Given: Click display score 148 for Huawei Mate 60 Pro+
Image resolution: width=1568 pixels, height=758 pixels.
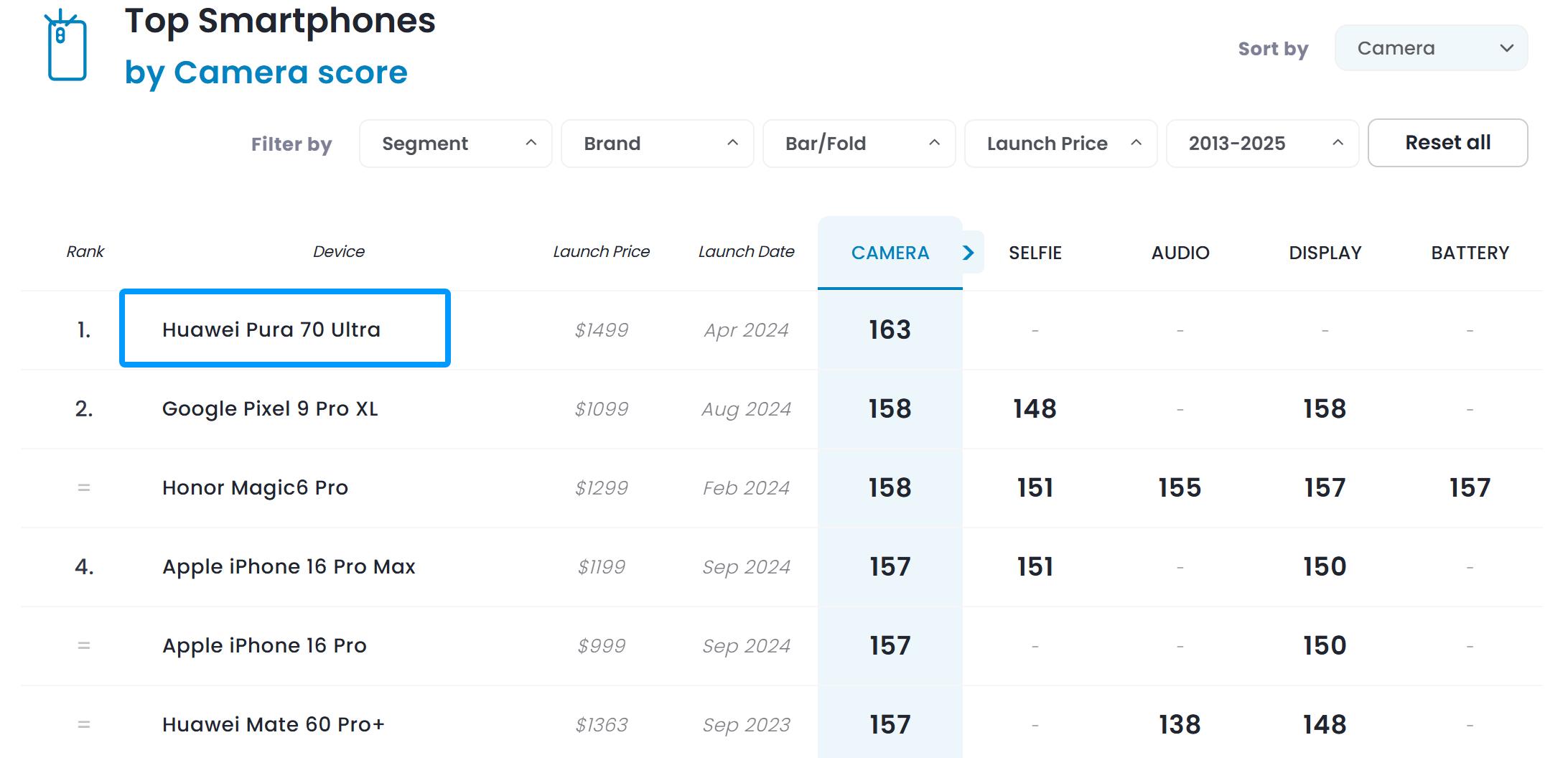Looking at the screenshot, I should [x=1325, y=724].
